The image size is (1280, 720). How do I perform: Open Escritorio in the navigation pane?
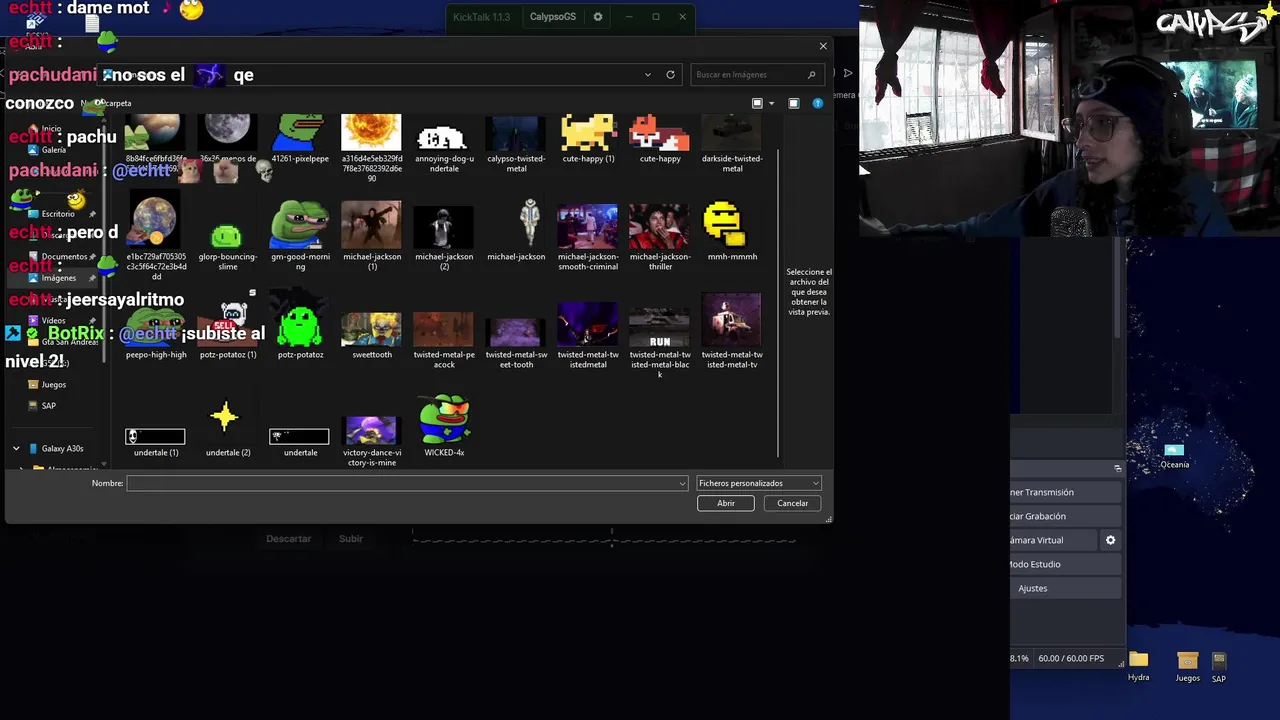click(x=58, y=214)
